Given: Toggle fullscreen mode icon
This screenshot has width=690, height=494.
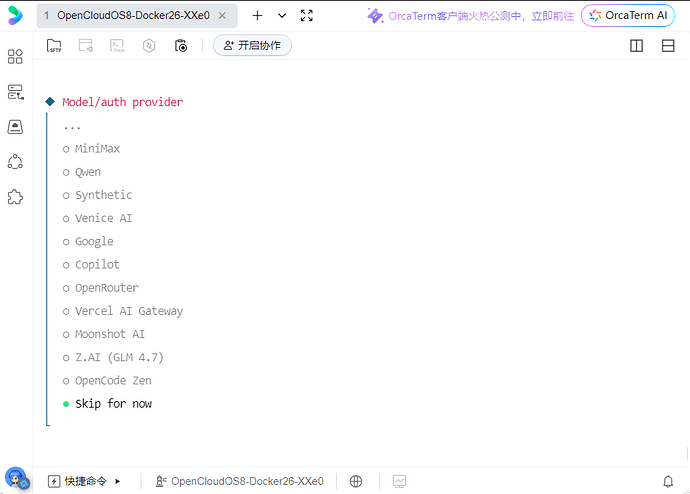Looking at the screenshot, I should coord(307,15).
